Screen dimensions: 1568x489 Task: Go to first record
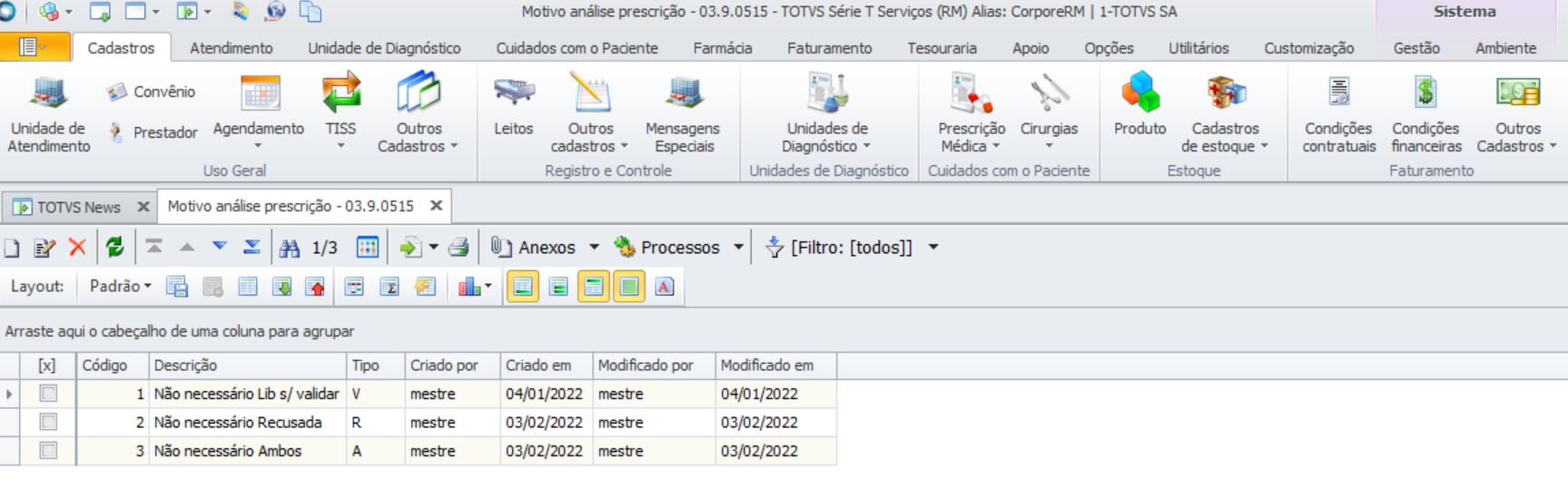154,247
